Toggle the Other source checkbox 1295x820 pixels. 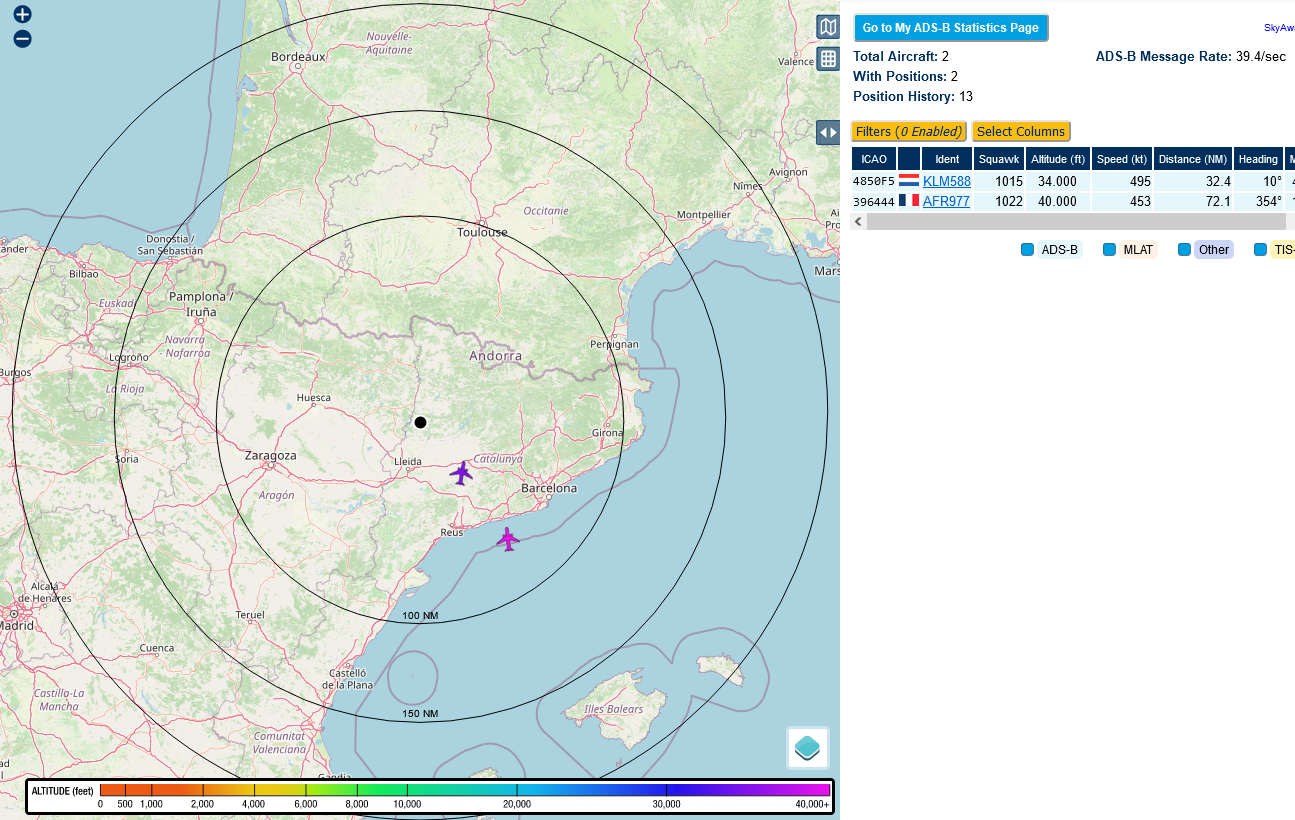tap(1184, 250)
